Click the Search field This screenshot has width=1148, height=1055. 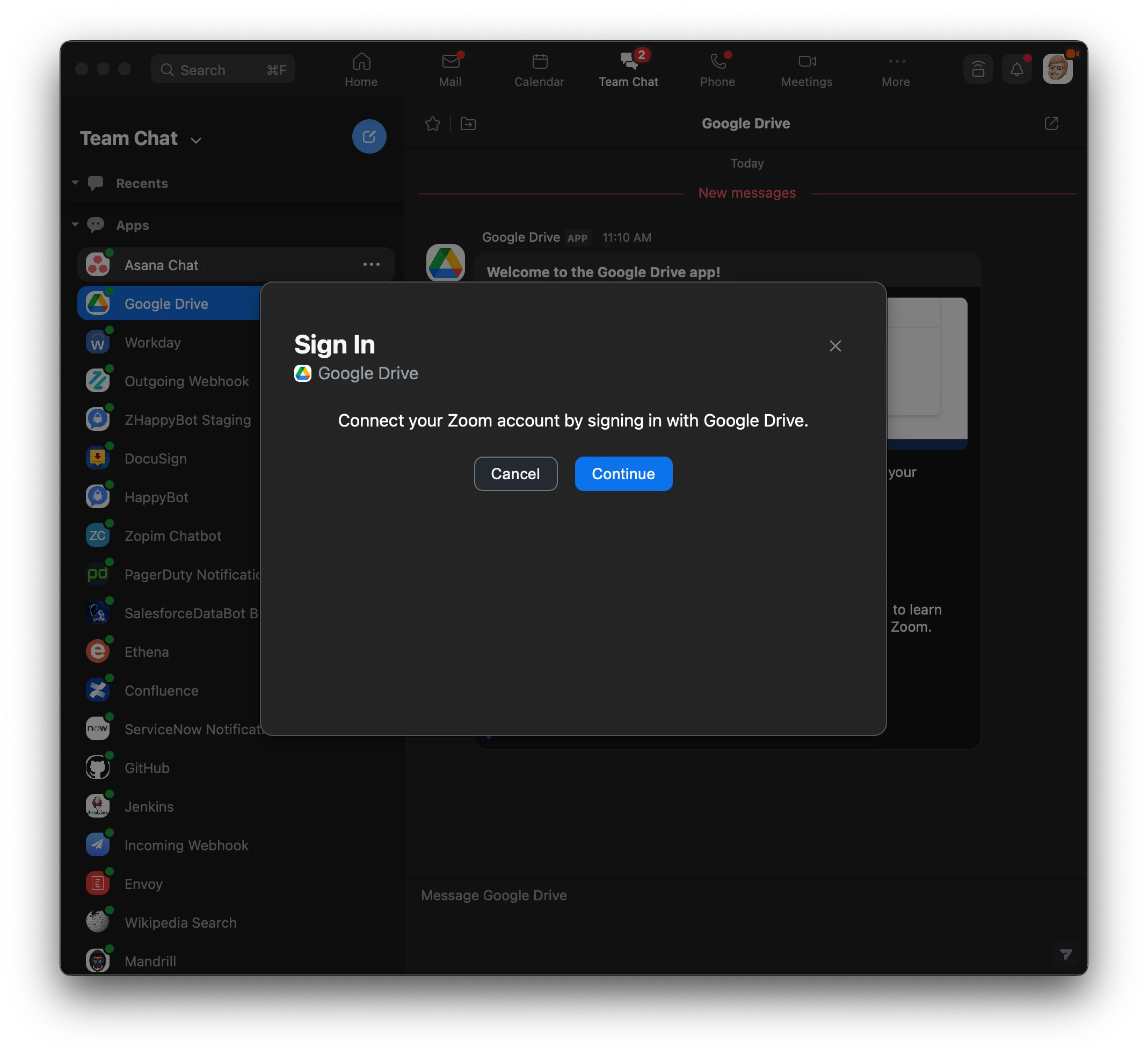(x=222, y=70)
